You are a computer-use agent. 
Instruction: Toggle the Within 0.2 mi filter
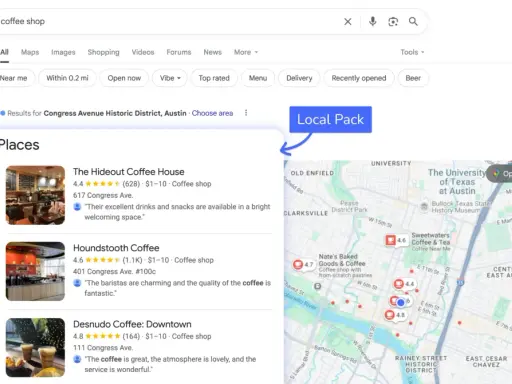point(67,78)
